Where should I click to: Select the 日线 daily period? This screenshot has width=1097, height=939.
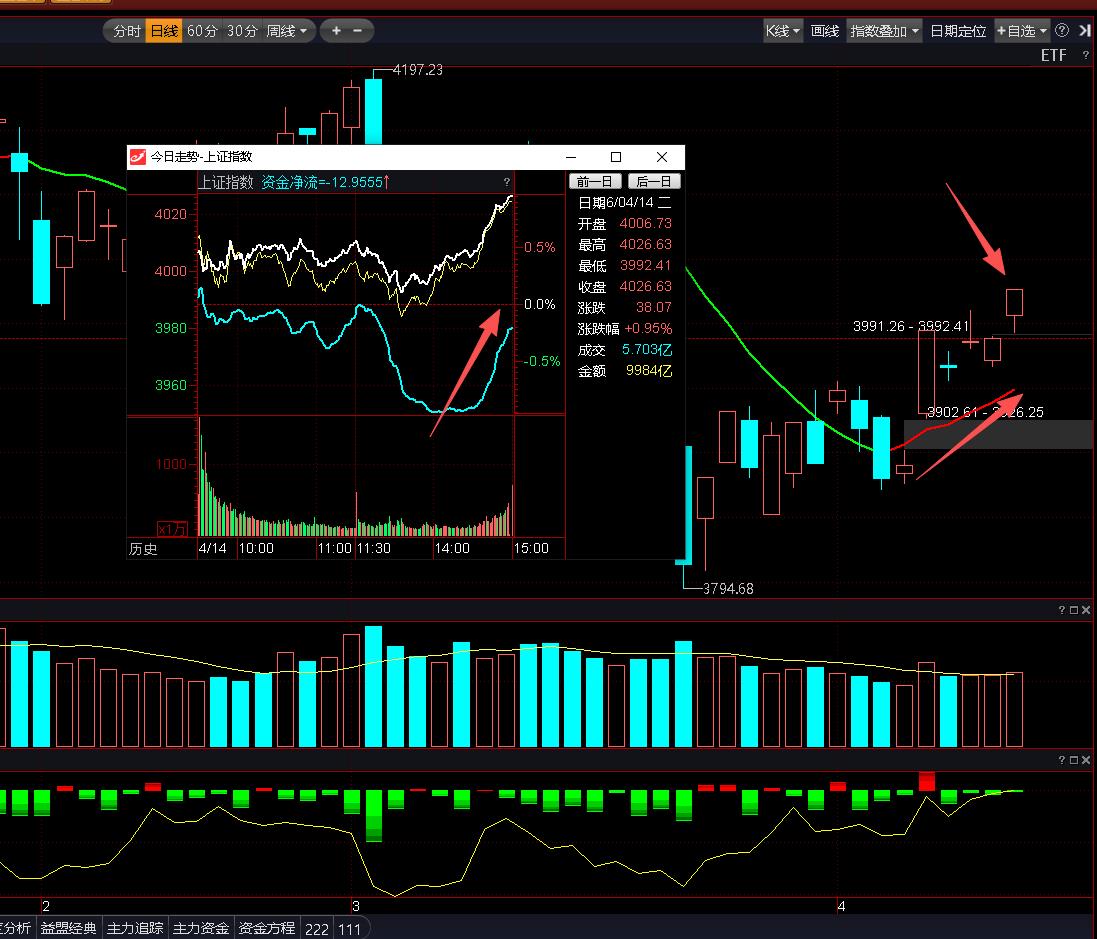163,31
